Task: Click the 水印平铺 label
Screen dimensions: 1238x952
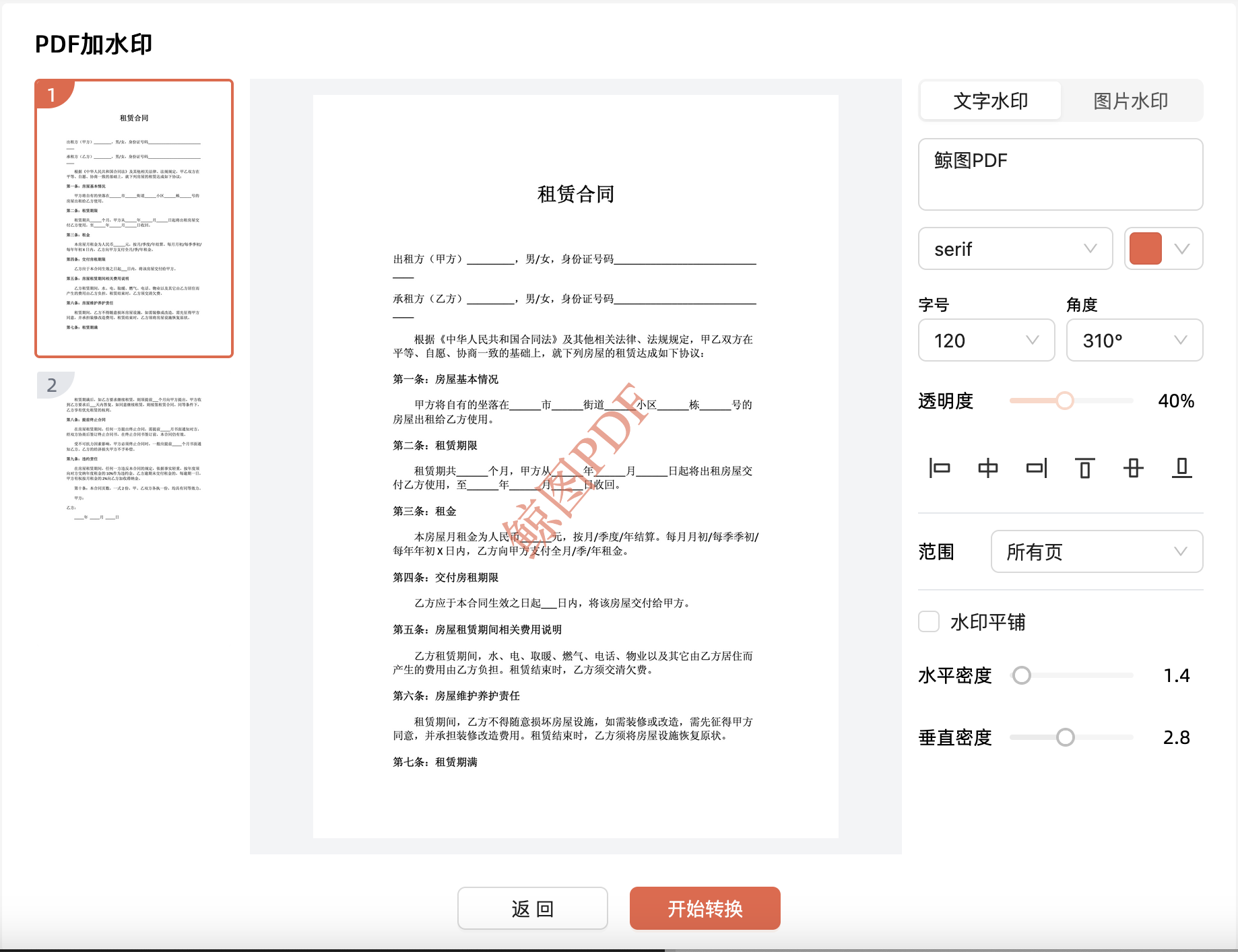Action: click(987, 622)
